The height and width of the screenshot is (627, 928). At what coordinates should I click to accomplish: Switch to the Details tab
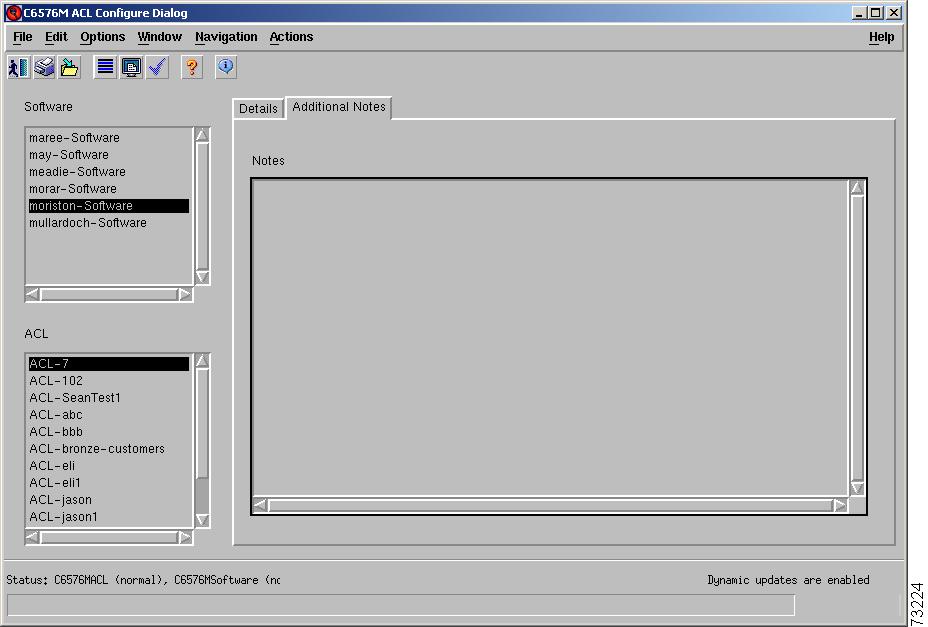click(x=258, y=109)
